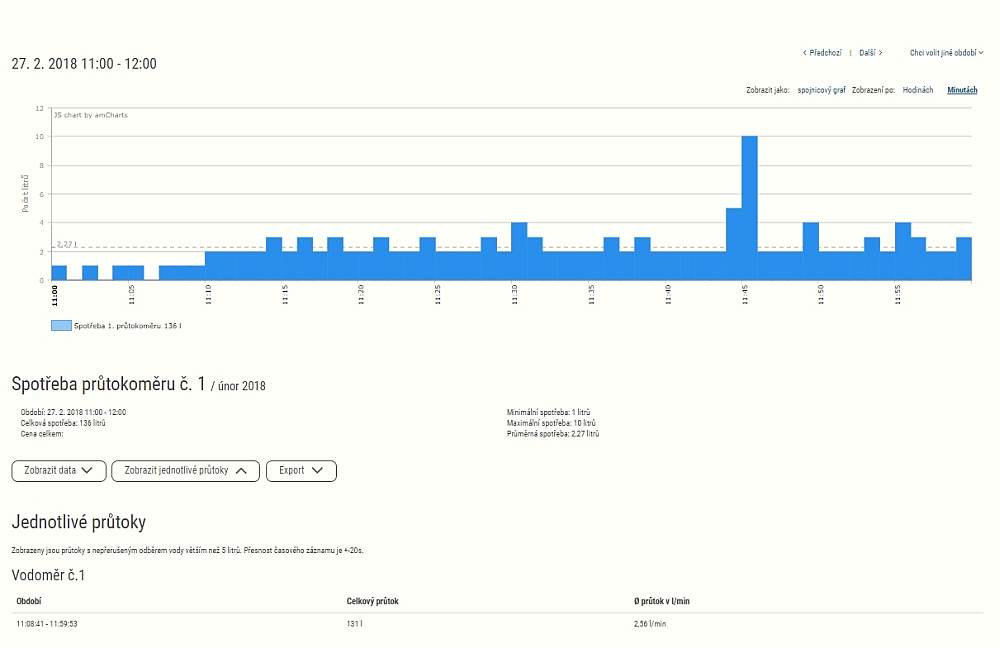Click the last bar at chart's right end

964,258
